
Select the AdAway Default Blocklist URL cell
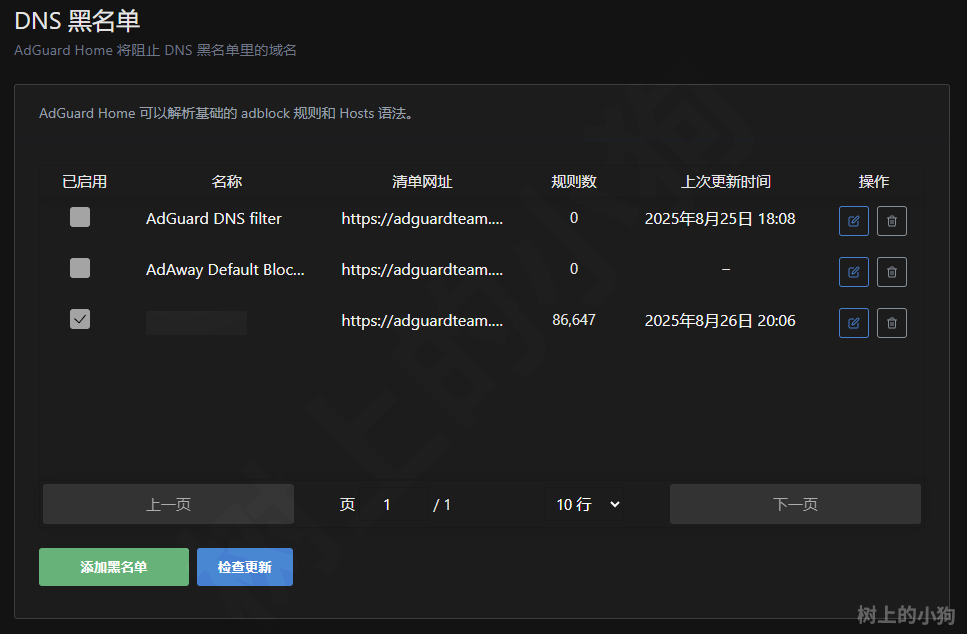(x=422, y=270)
